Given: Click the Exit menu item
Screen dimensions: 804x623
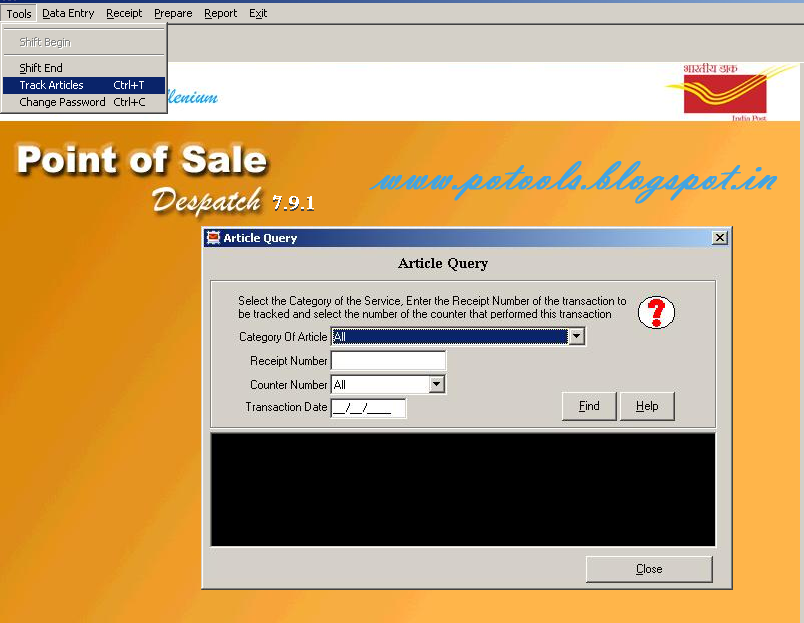Looking at the screenshot, I should (x=258, y=13).
